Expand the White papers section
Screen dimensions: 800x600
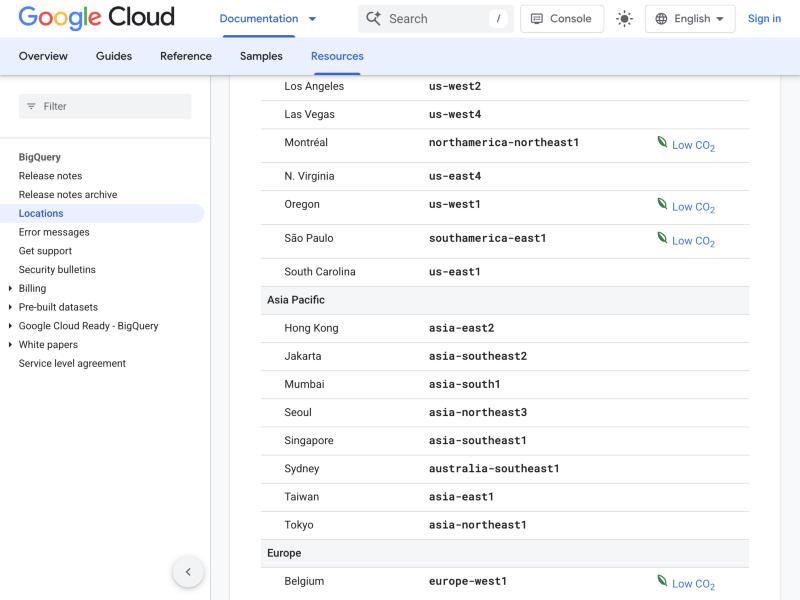point(10,345)
